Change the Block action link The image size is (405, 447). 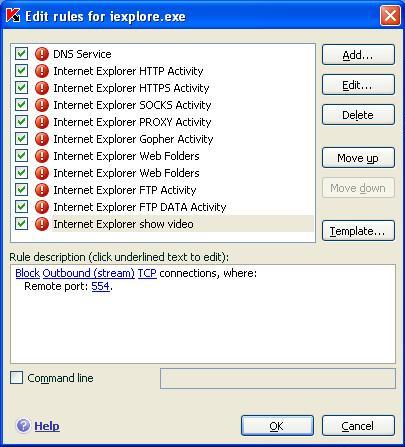pos(28,273)
